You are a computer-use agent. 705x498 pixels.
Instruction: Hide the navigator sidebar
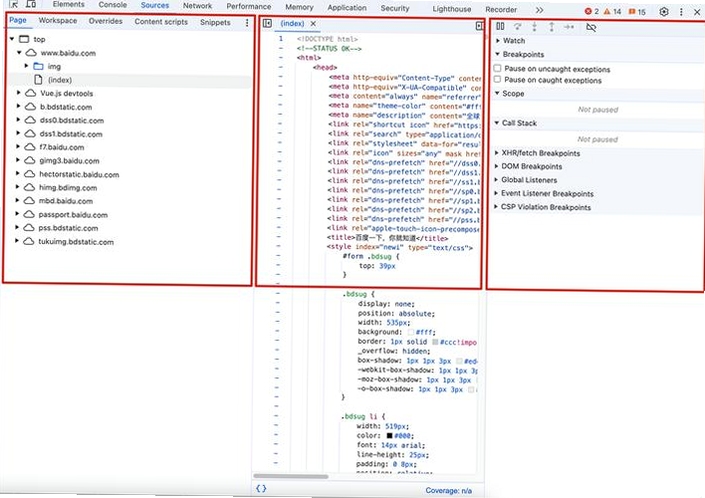267,23
